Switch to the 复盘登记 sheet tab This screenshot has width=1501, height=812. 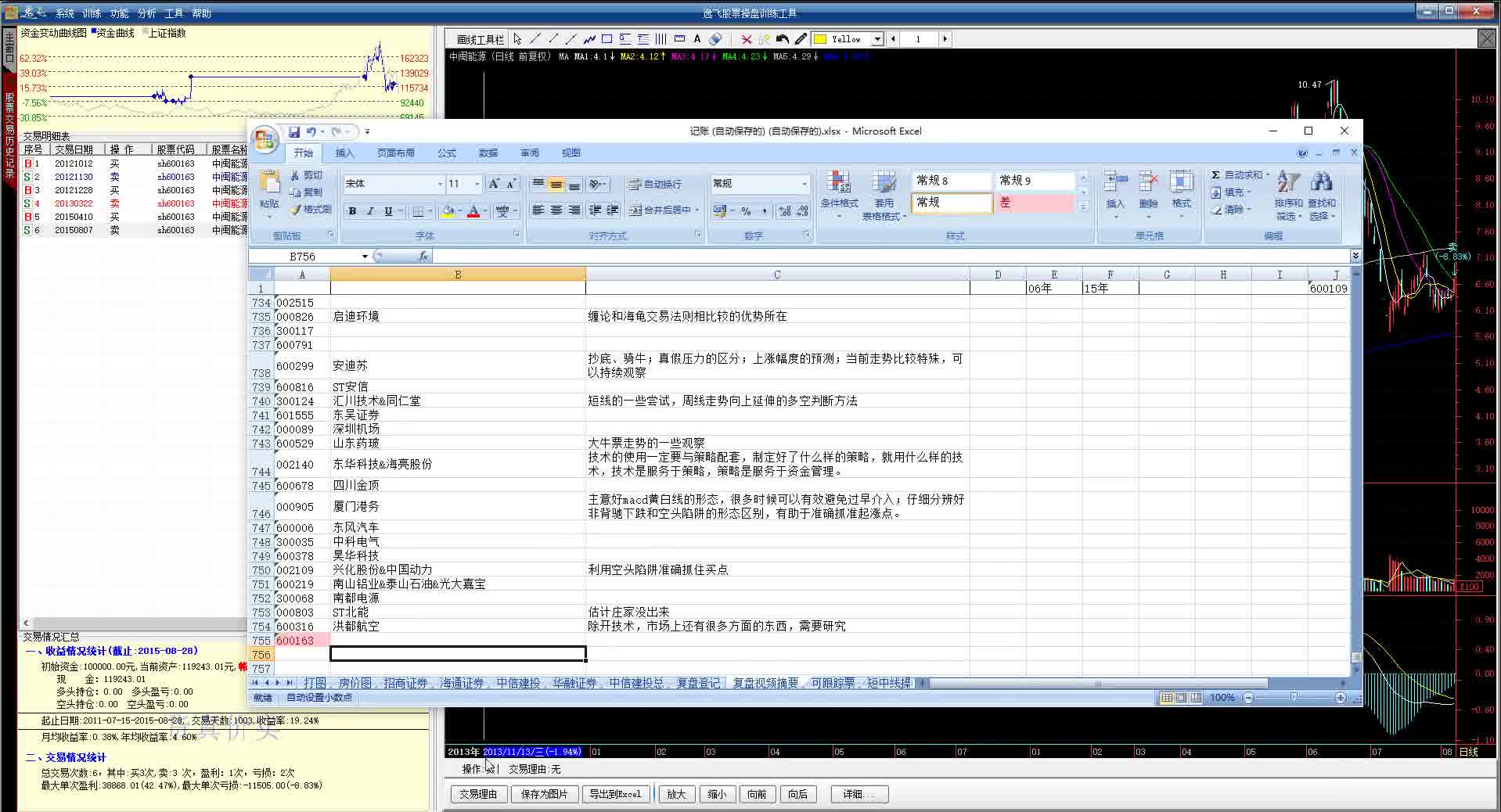pyautogui.click(x=698, y=683)
